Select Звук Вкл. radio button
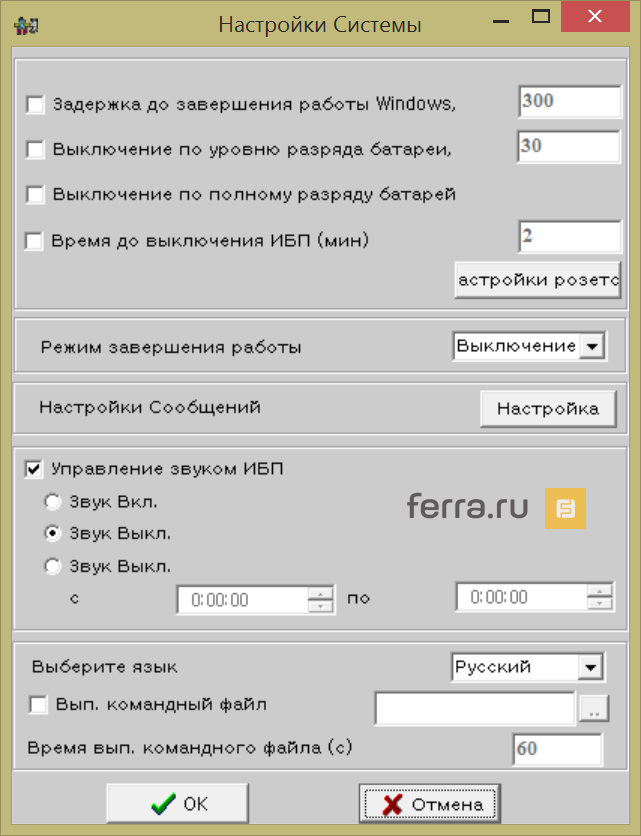Image resolution: width=641 pixels, height=836 pixels. click(52, 502)
